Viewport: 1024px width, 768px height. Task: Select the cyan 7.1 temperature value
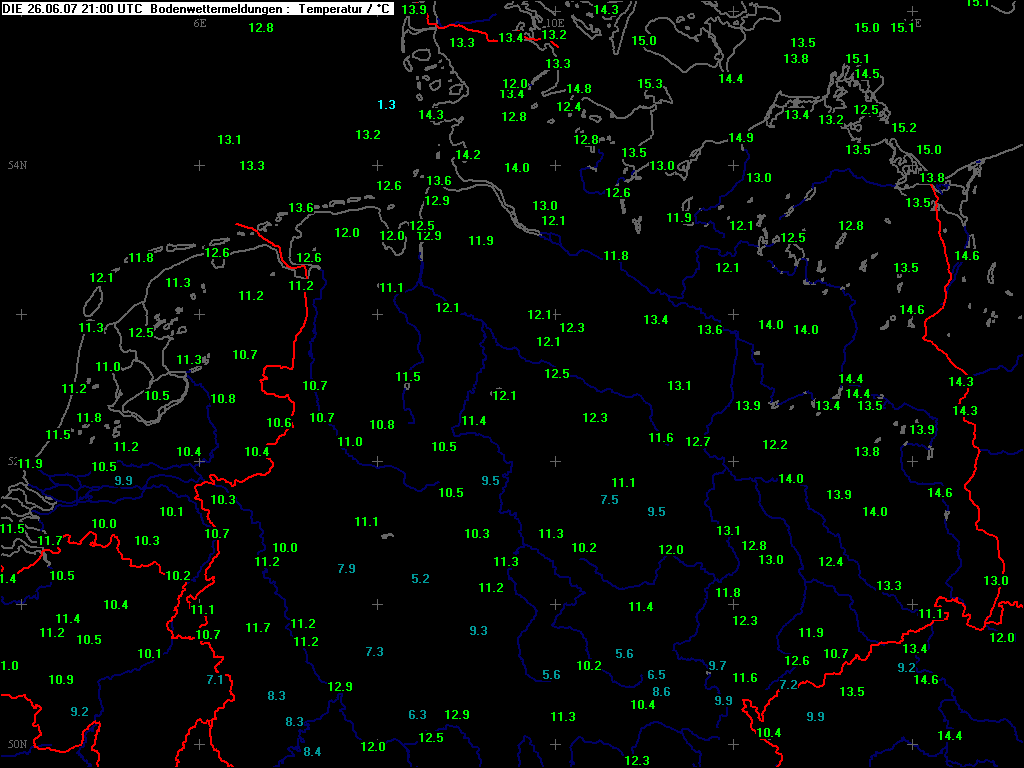[215, 680]
